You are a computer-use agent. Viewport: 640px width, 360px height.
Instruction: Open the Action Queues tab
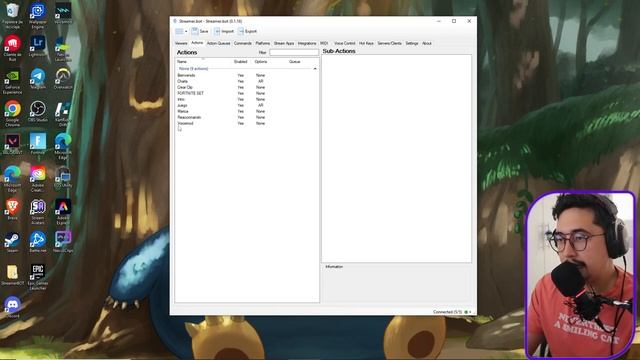tap(218, 43)
